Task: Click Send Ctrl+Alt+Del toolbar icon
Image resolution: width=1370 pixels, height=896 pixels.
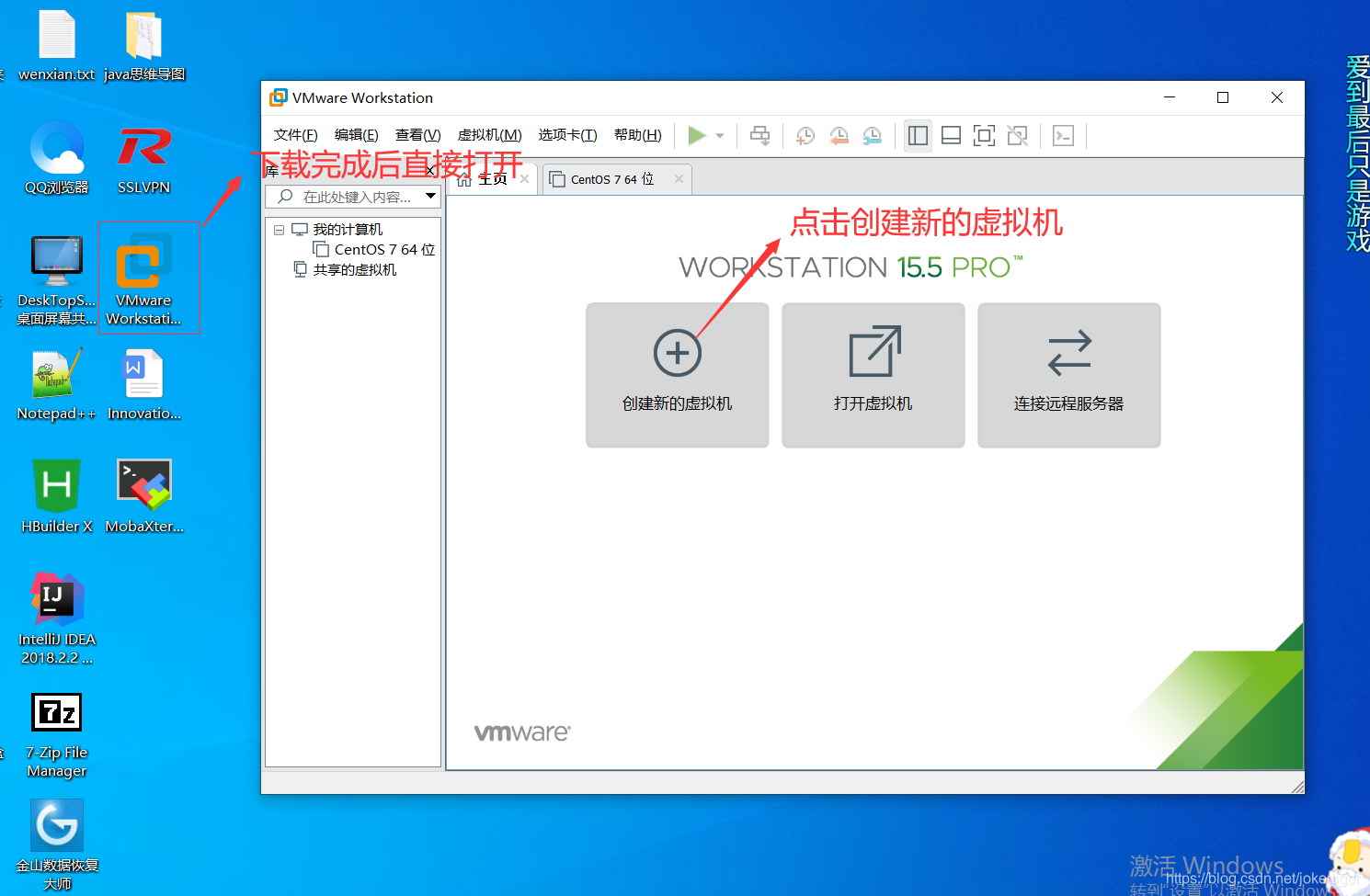Action: [760, 136]
